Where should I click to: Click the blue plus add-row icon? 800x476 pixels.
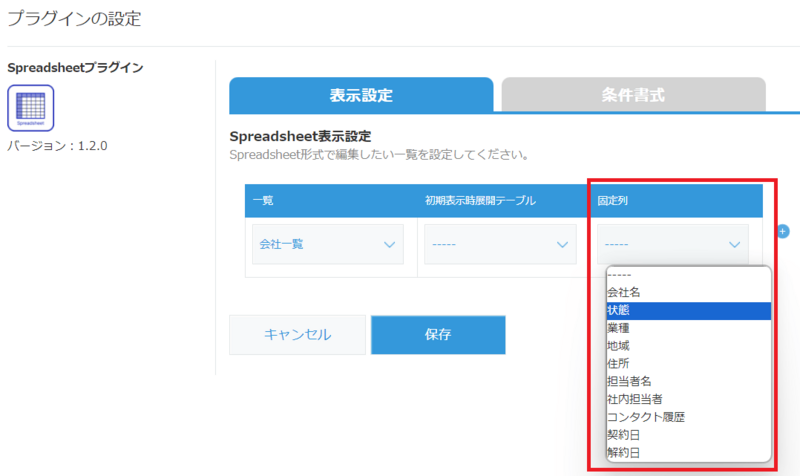click(783, 231)
